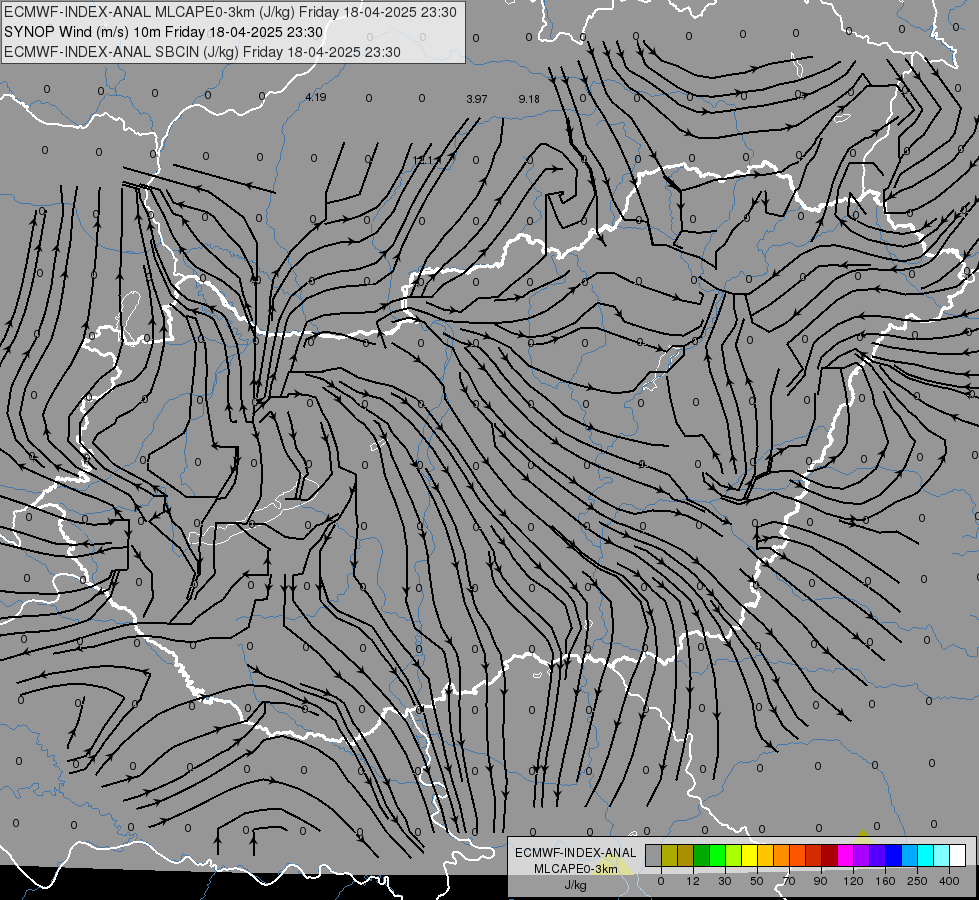Click the sky blue swatch left of 250
This screenshot has width=979, height=900.
(x=910, y=855)
